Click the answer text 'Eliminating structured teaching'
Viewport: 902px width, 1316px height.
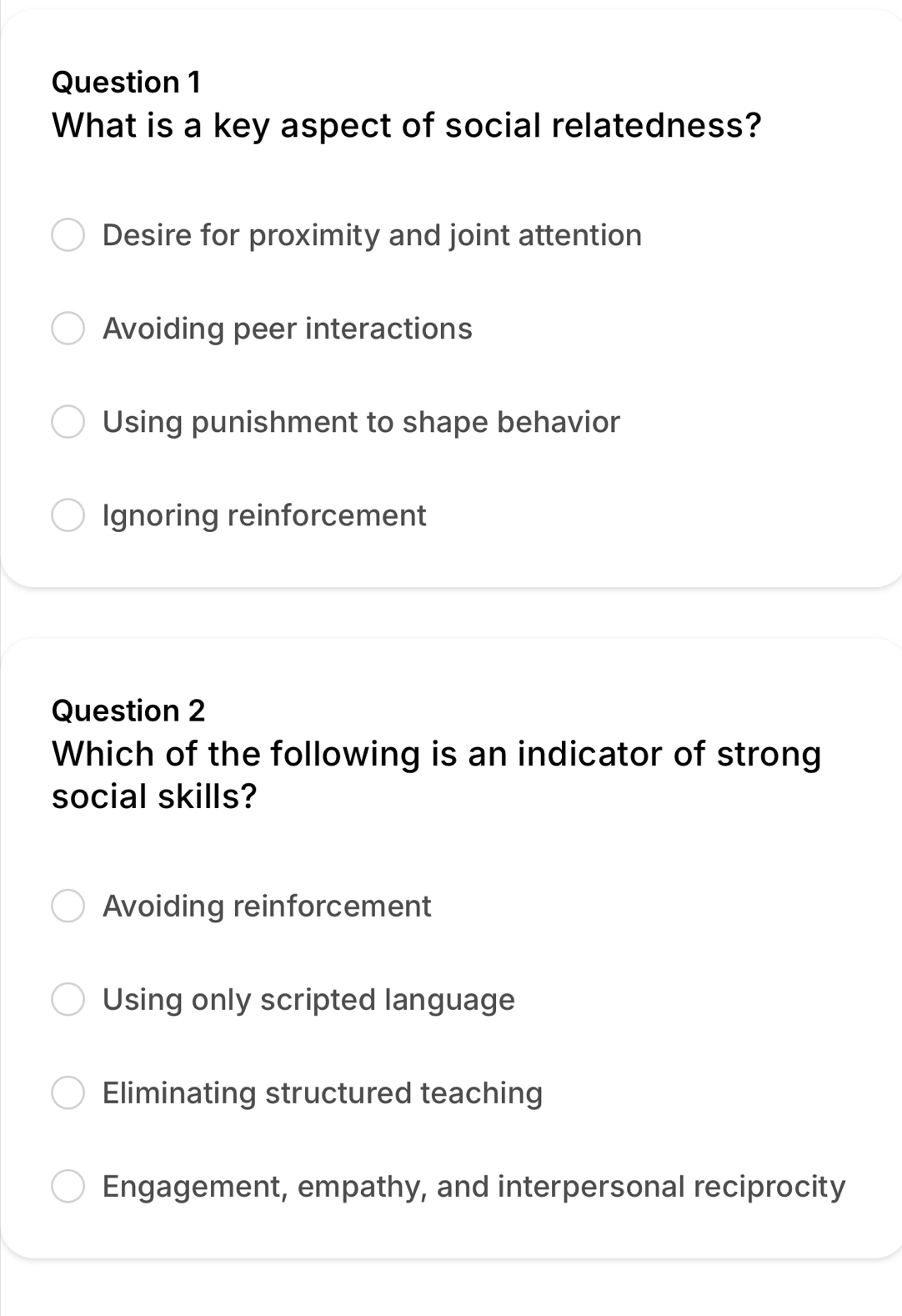coord(323,1092)
